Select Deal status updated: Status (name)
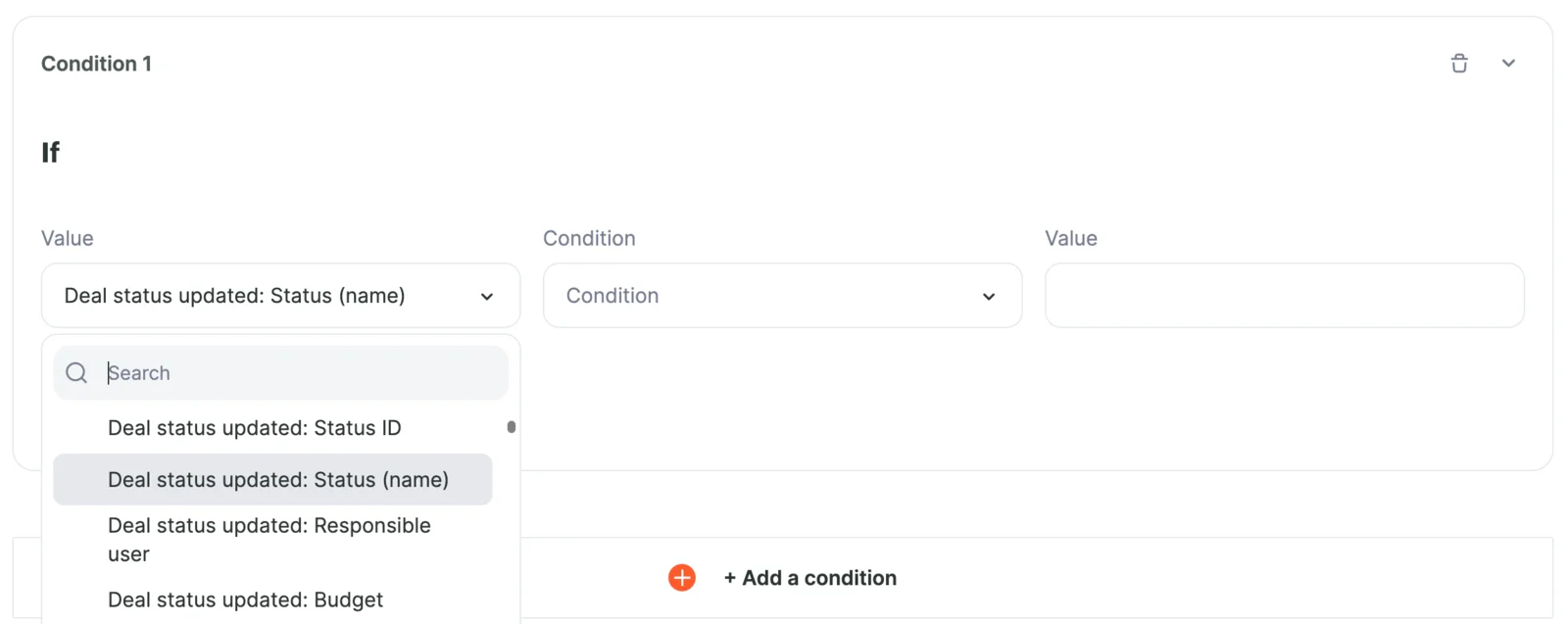1568x624 pixels. click(278, 479)
